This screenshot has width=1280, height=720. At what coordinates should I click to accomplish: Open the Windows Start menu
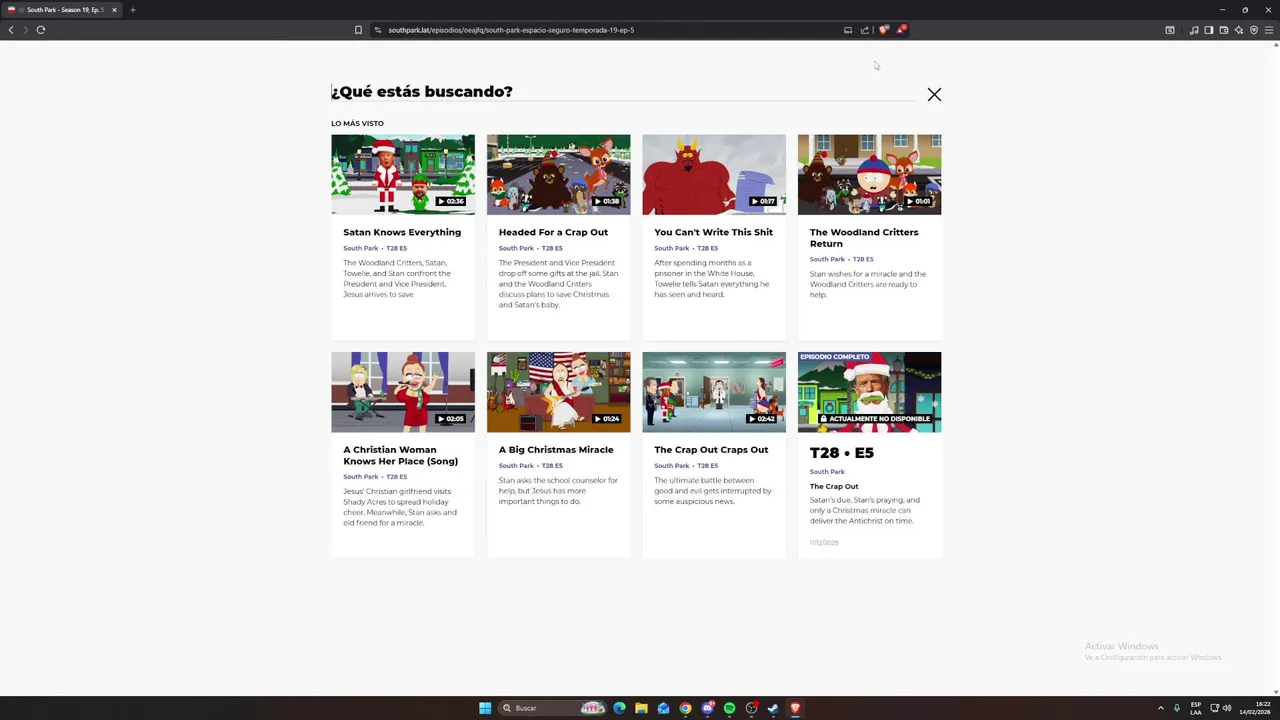click(x=485, y=708)
